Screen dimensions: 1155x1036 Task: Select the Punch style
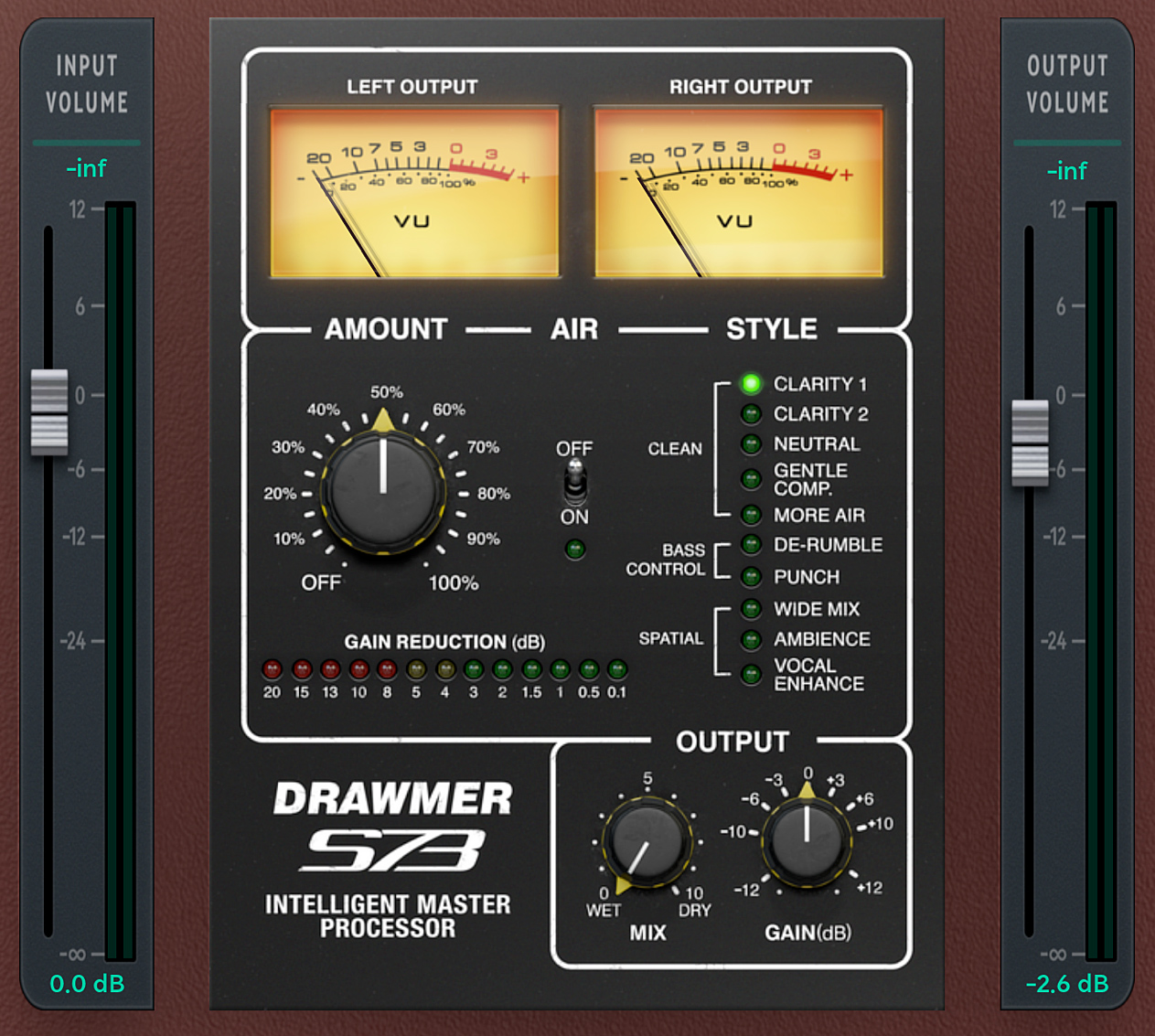751,577
